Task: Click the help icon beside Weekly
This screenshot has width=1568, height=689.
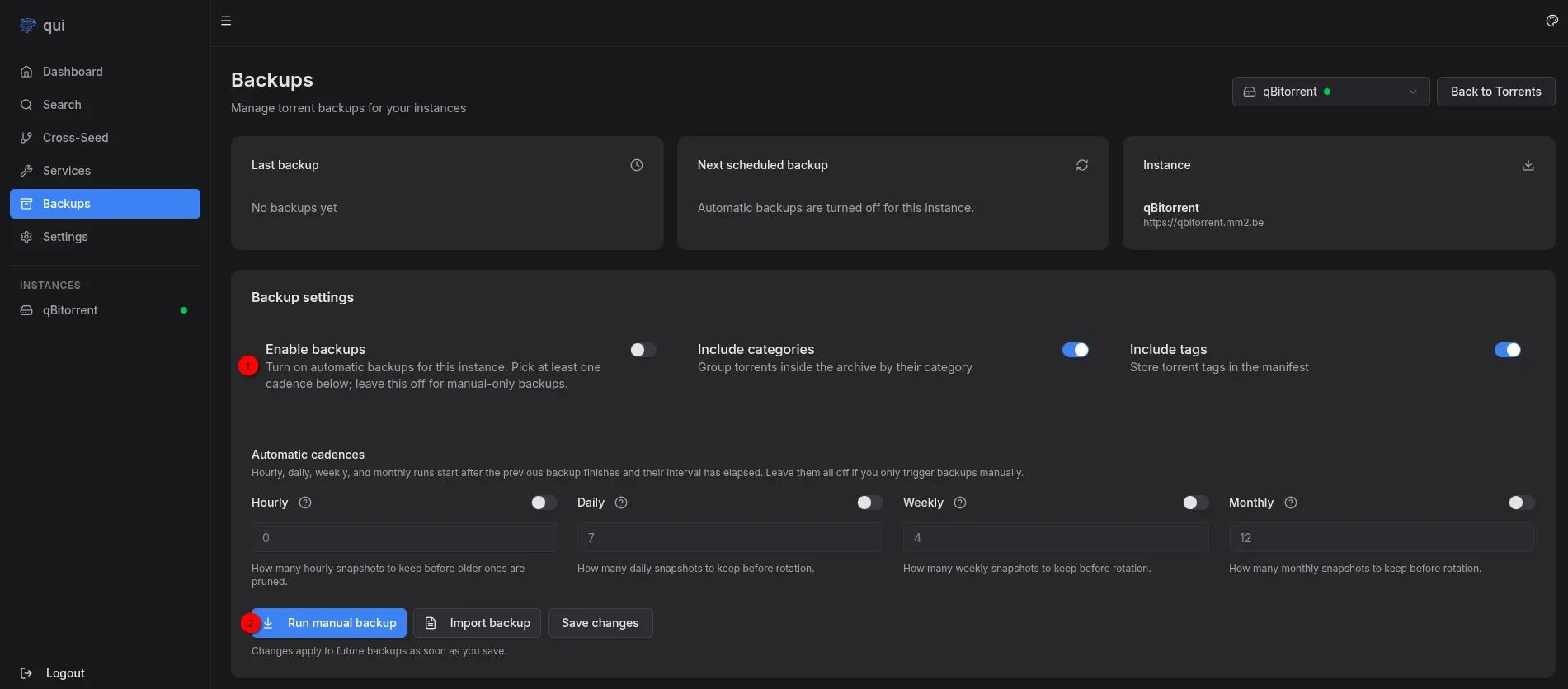Action: tap(960, 503)
